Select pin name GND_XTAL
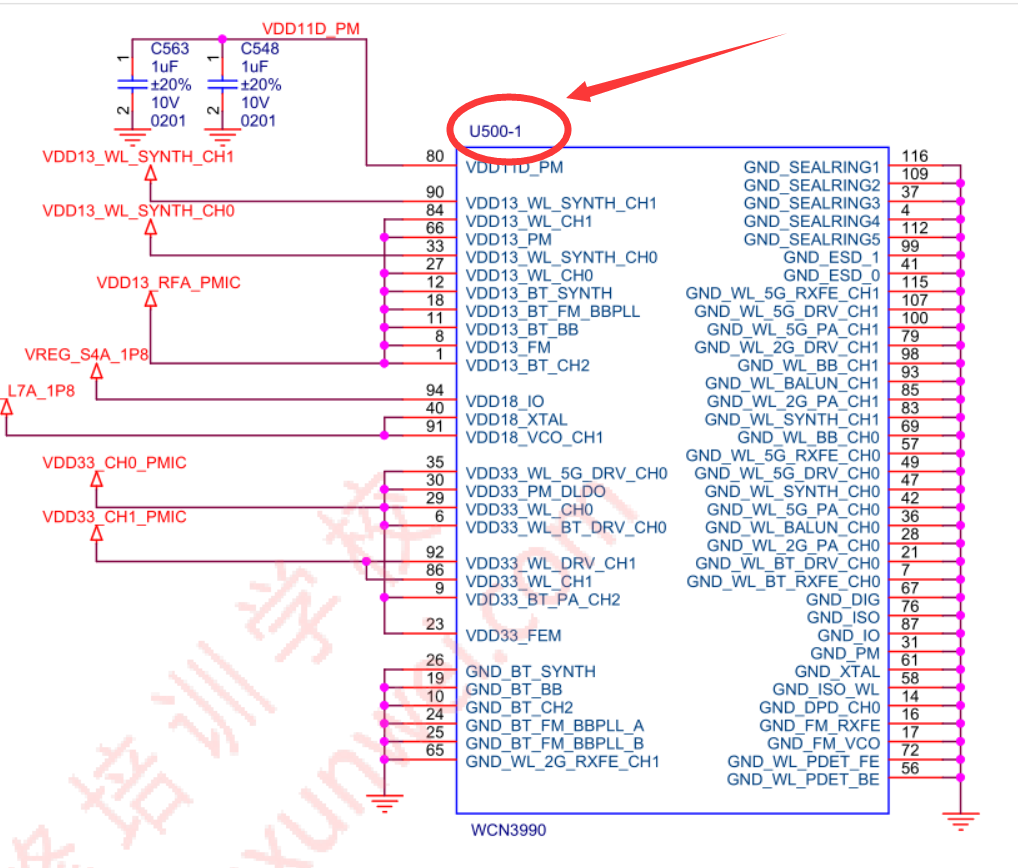This screenshot has height=868, width=1018. click(x=838, y=671)
